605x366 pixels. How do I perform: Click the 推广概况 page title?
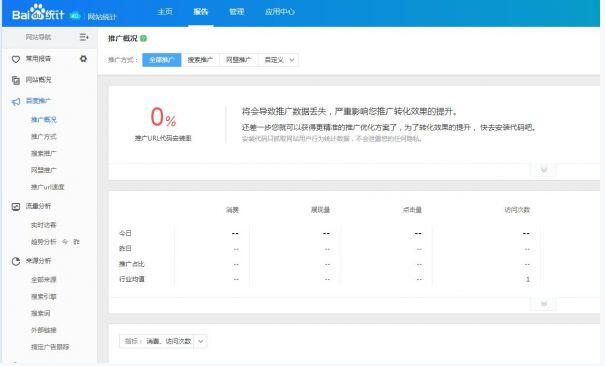tap(122, 38)
